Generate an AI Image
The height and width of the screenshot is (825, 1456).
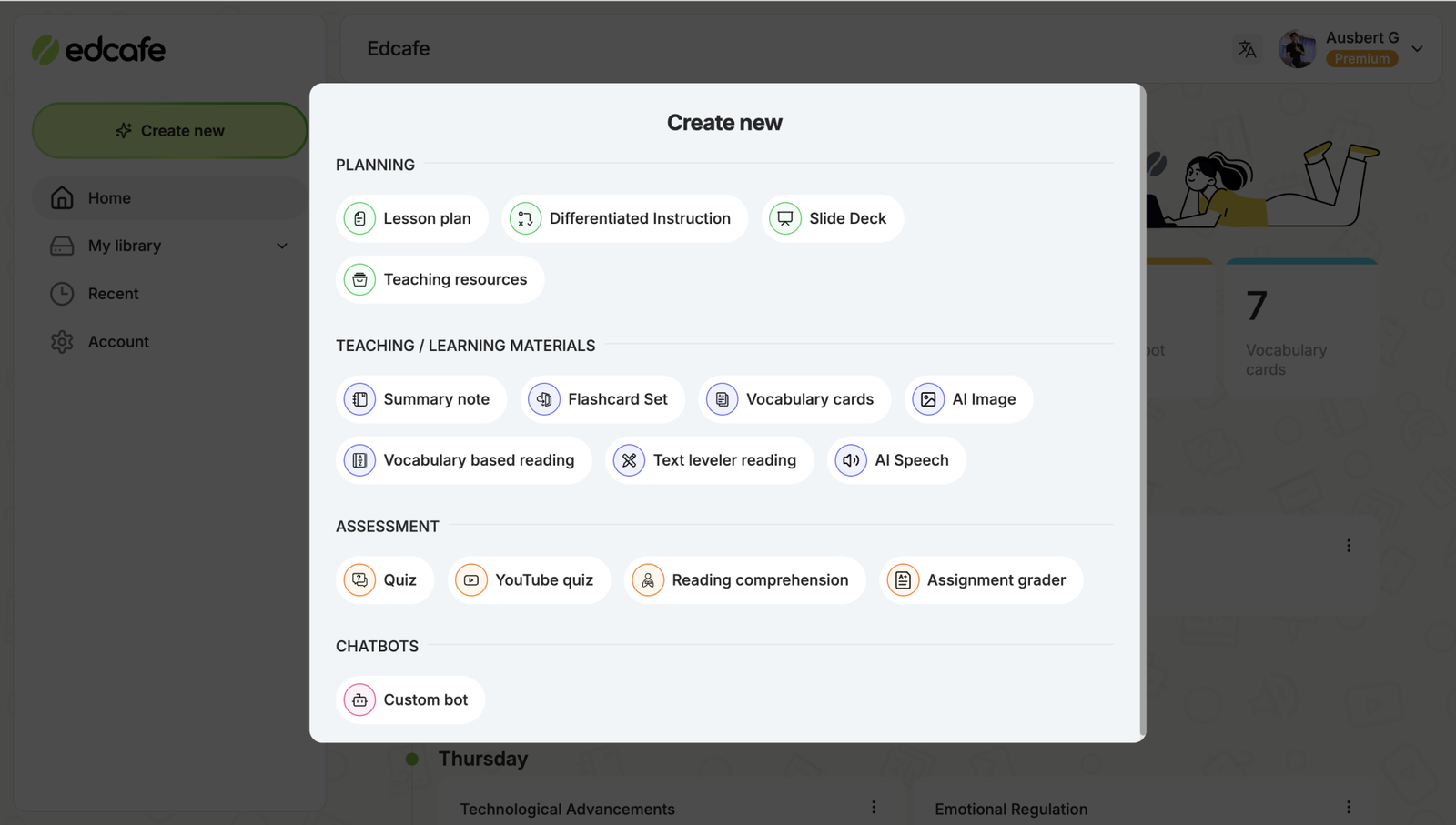tap(967, 398)
